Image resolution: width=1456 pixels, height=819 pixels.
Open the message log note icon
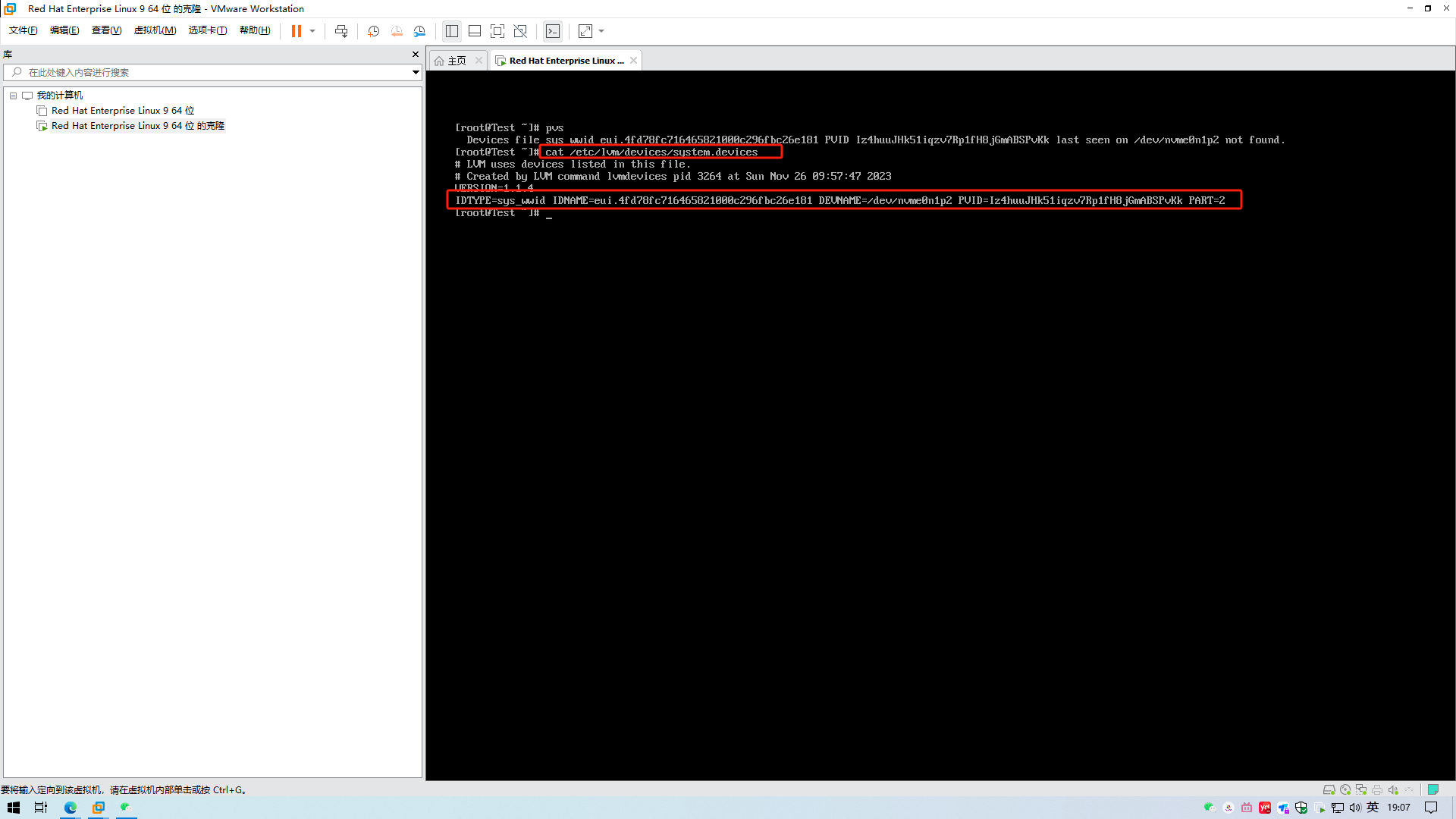pyautogui.click(x=1433, y=789)
